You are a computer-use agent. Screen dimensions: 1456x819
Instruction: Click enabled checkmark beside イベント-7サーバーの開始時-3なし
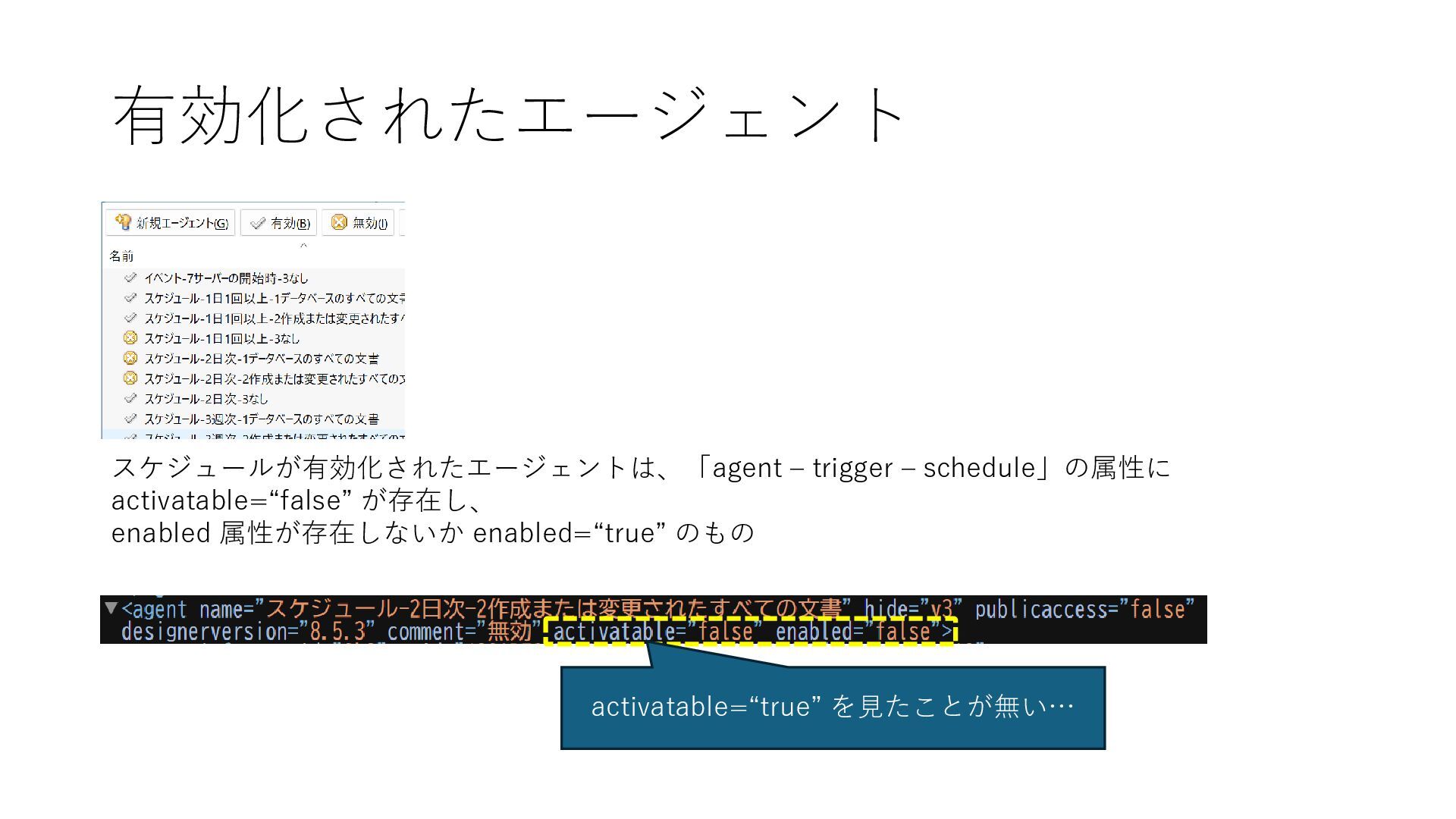[x=130, y=278]
